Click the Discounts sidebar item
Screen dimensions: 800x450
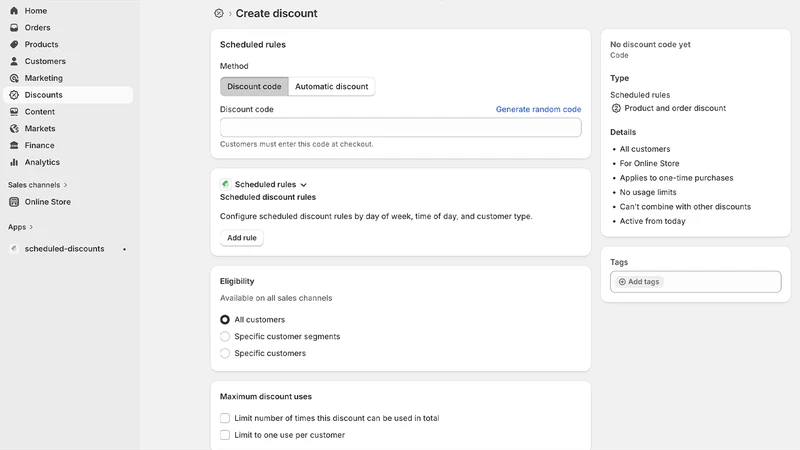pos(68,95)
